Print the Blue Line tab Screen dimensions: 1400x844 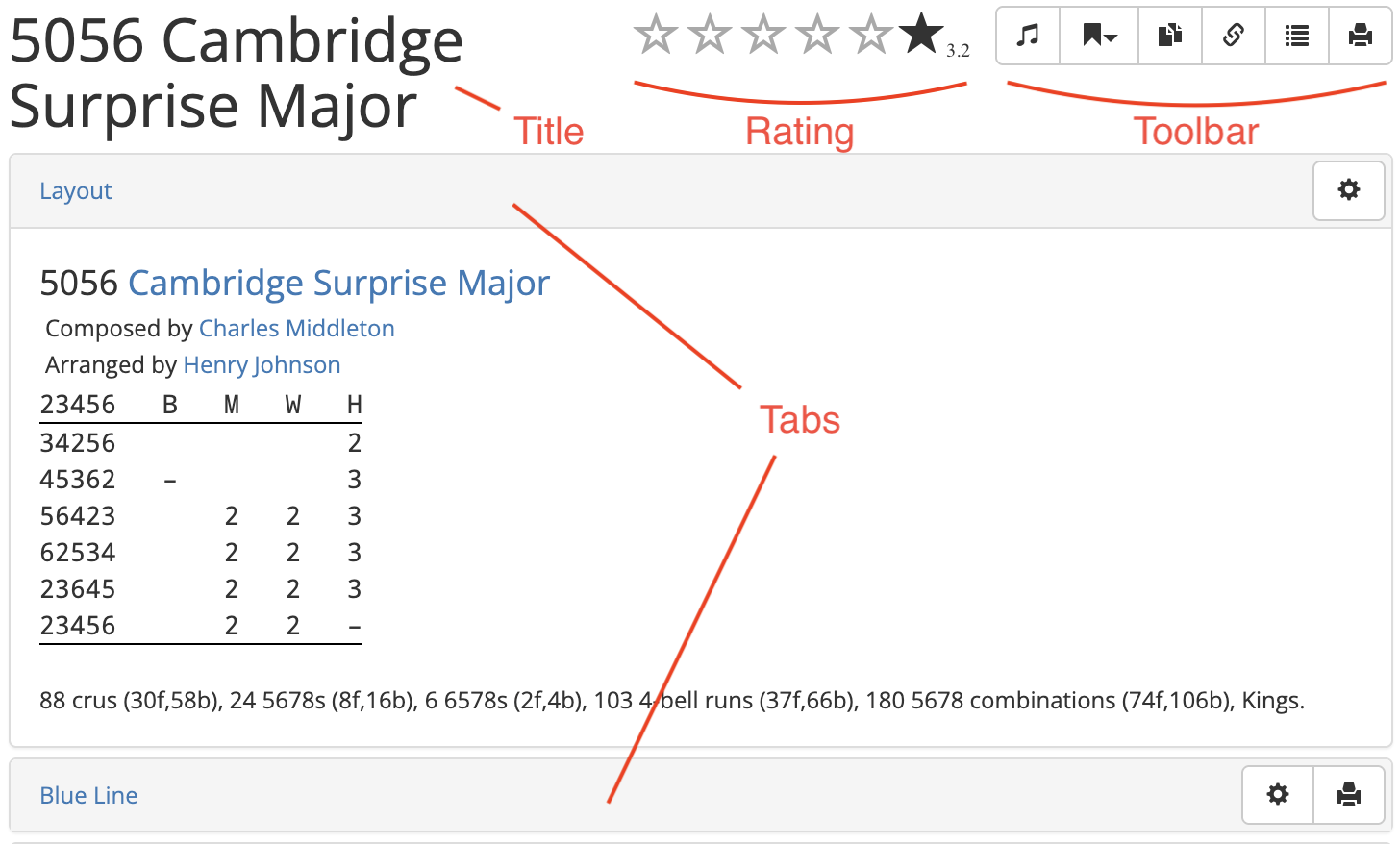tap(1349, 795)
